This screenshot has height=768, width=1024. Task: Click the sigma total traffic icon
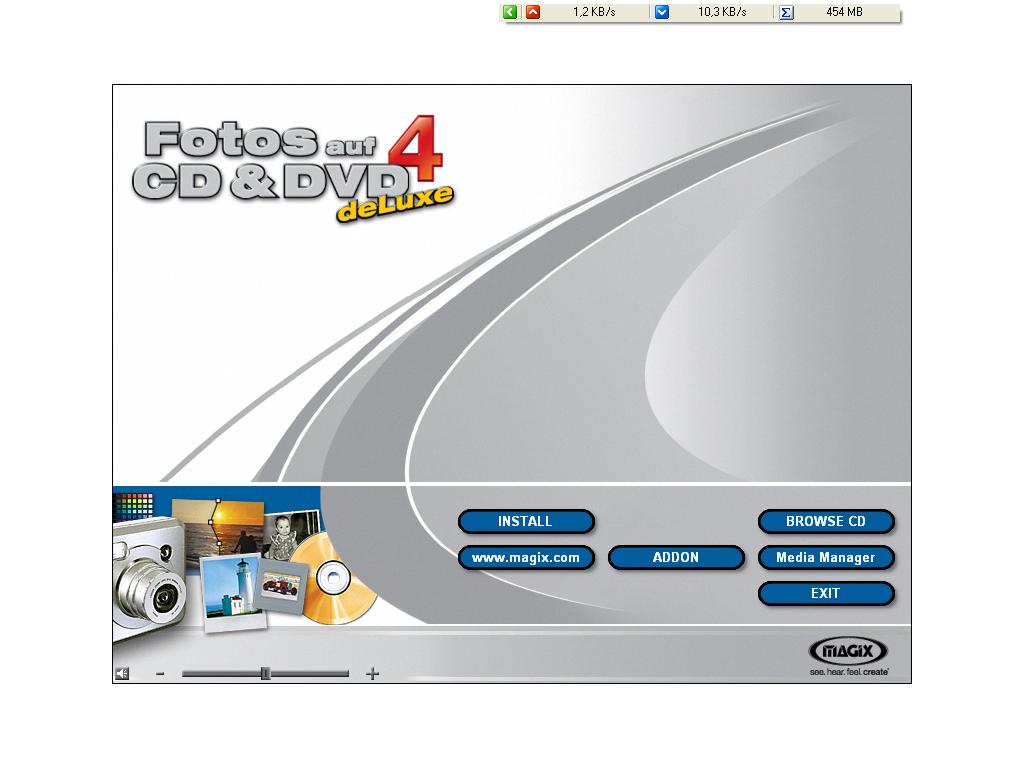pyautogui.click(x=786, y=12)
